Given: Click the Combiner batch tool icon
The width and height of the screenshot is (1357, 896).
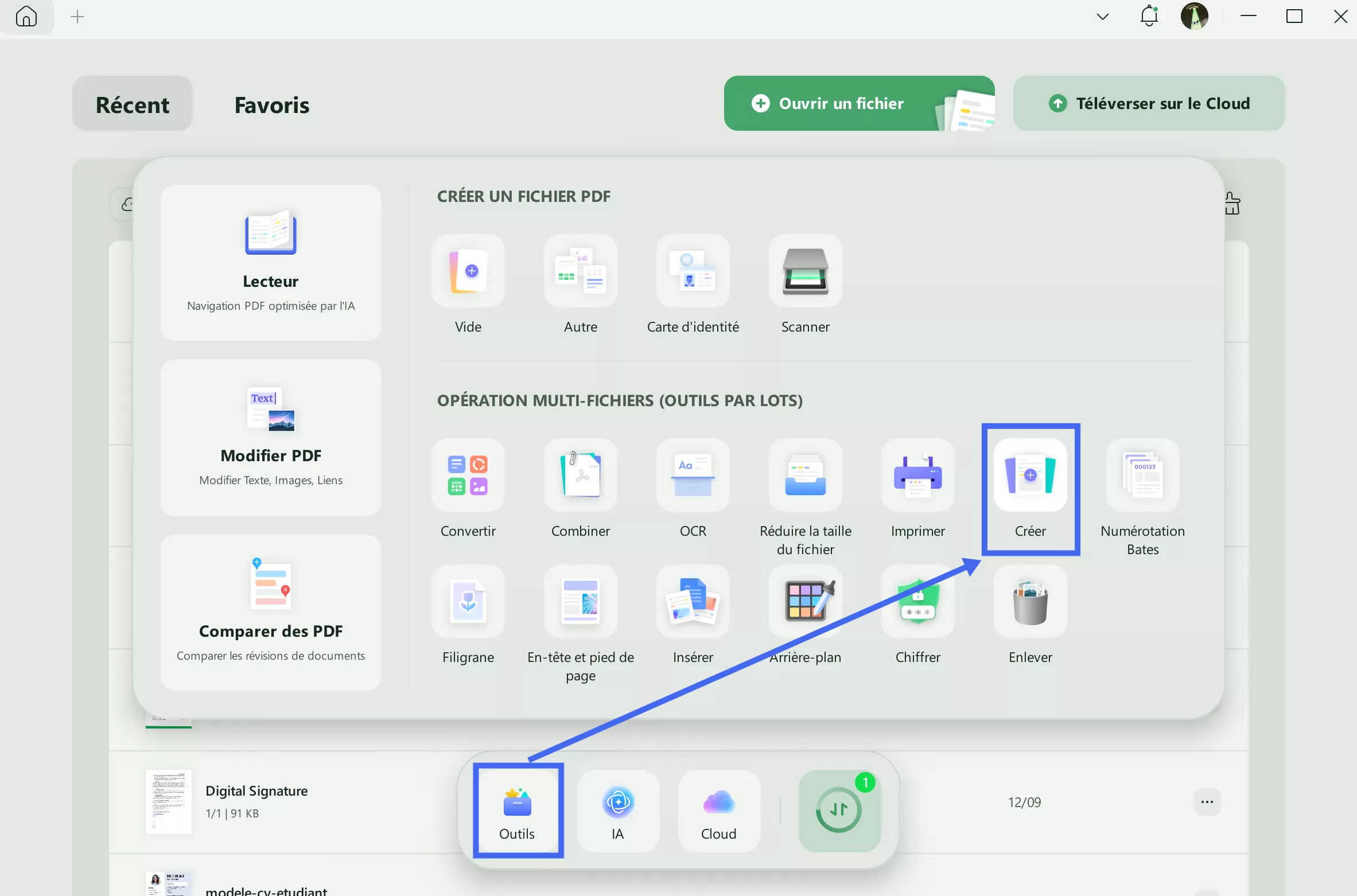Looking at the screenshot, I should (580, 476).
